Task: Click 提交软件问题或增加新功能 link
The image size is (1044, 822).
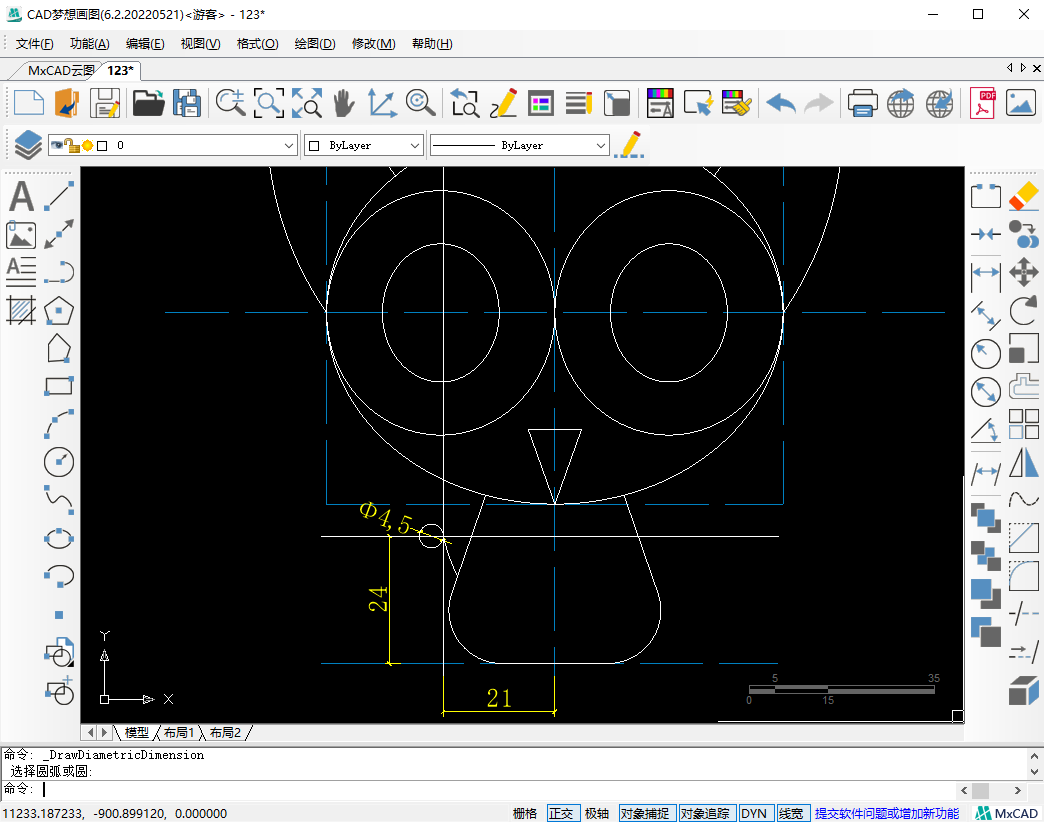Action: click(887, 813)
